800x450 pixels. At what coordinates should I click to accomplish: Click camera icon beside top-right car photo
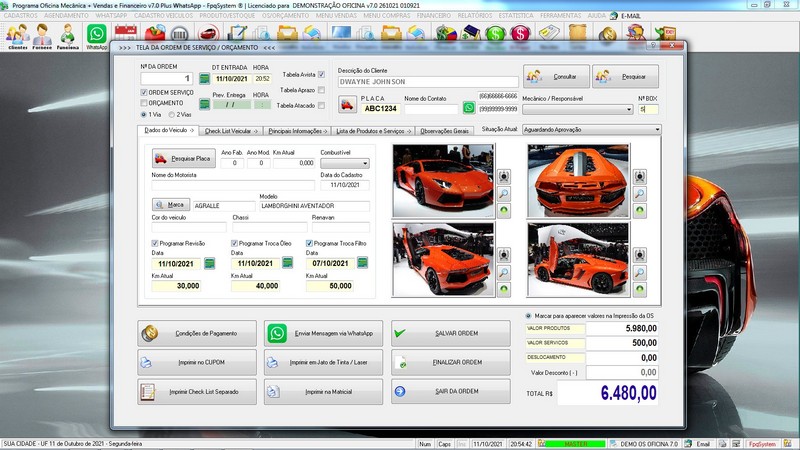pos(640,176)
